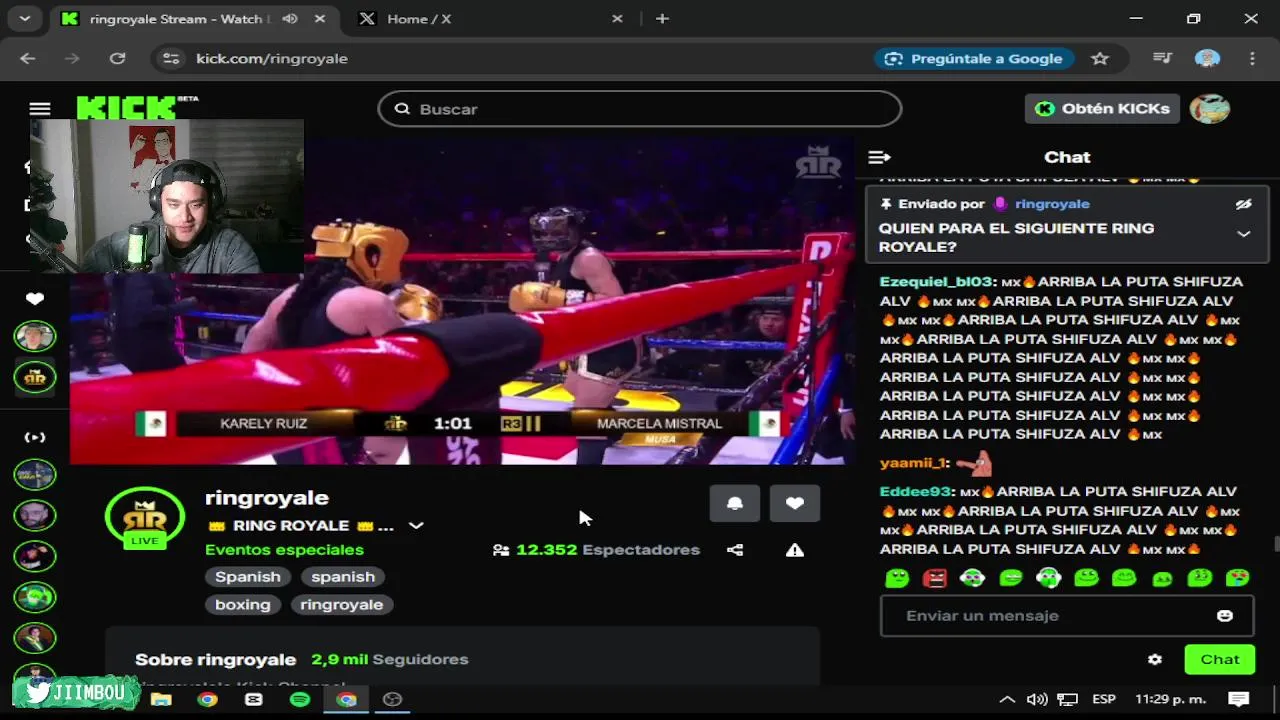Viewport: 1280px width, 720px height.
Task: Open Chrome media controls icon
Action: point(1162,58)
